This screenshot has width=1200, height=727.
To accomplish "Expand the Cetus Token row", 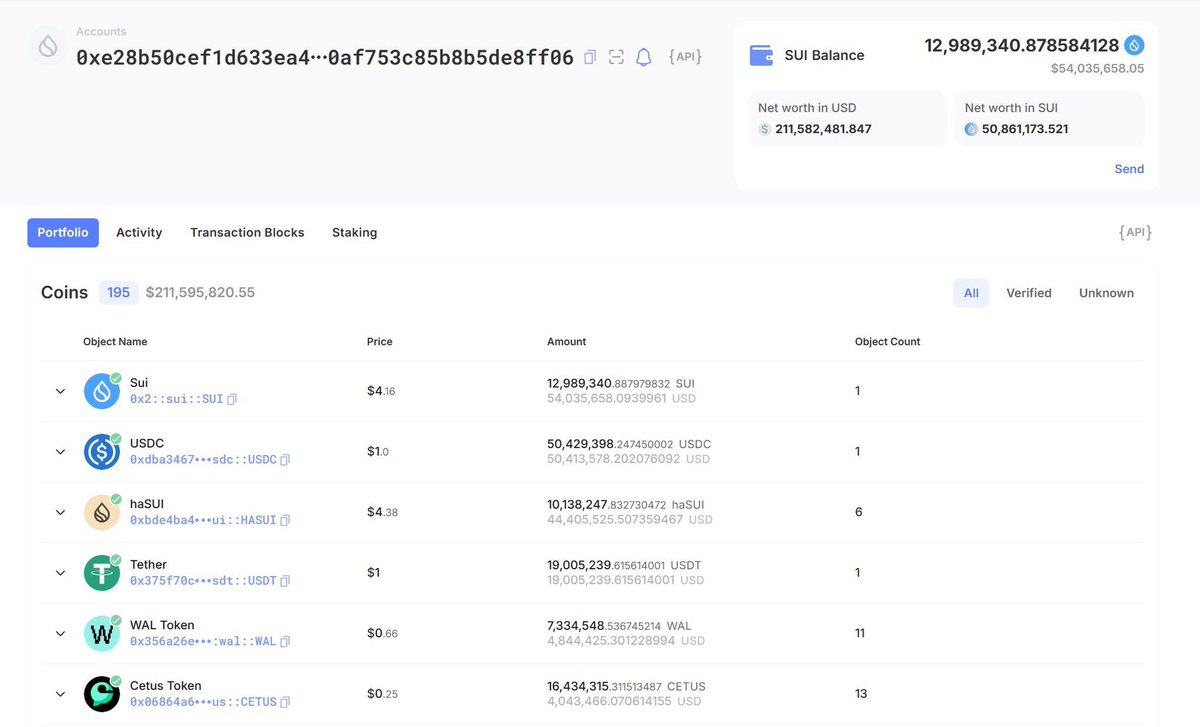I will pos(61,694).
